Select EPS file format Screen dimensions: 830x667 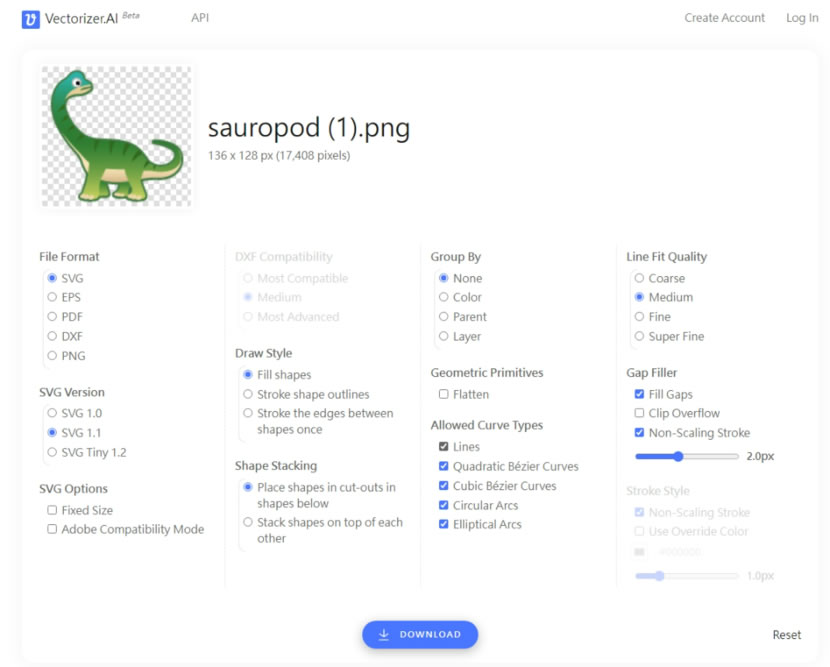click(52, 297)
